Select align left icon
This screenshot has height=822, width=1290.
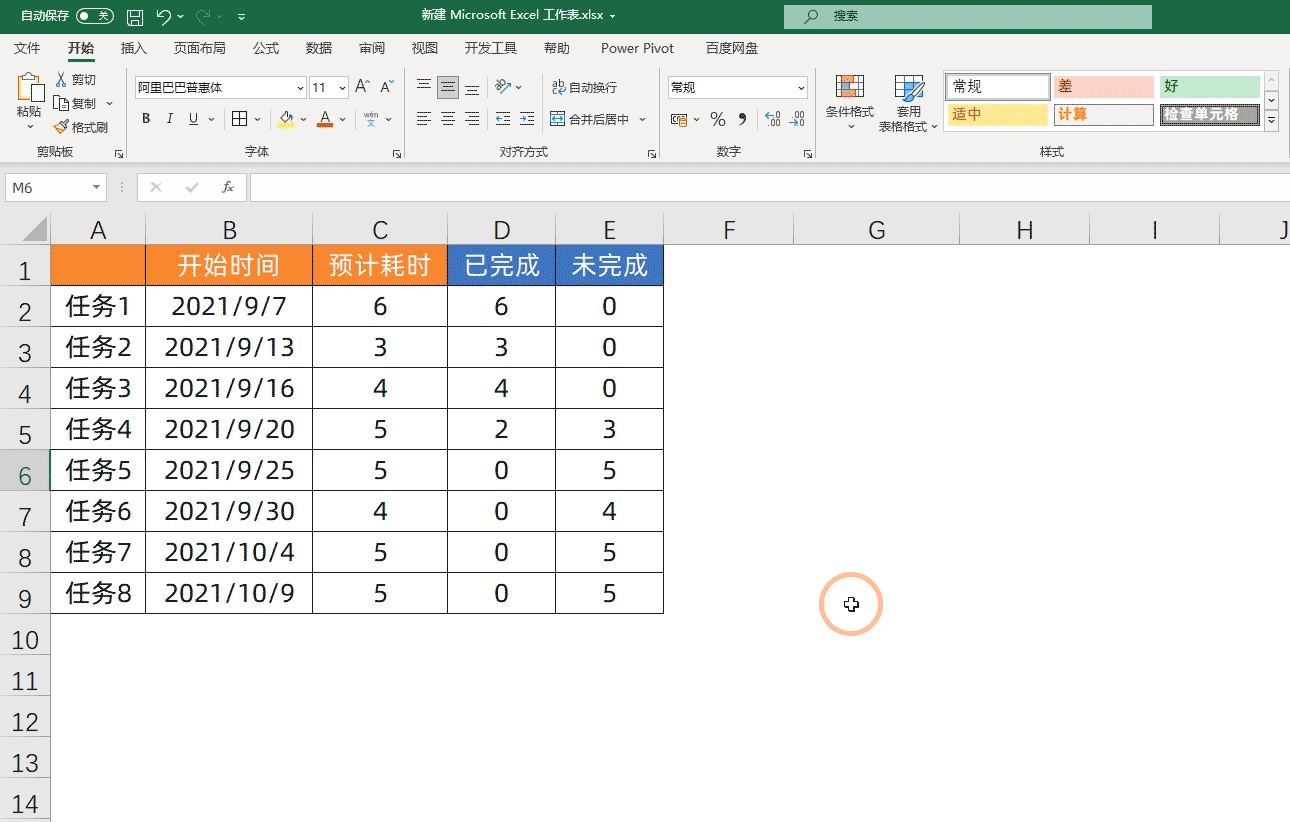point(424,119)
